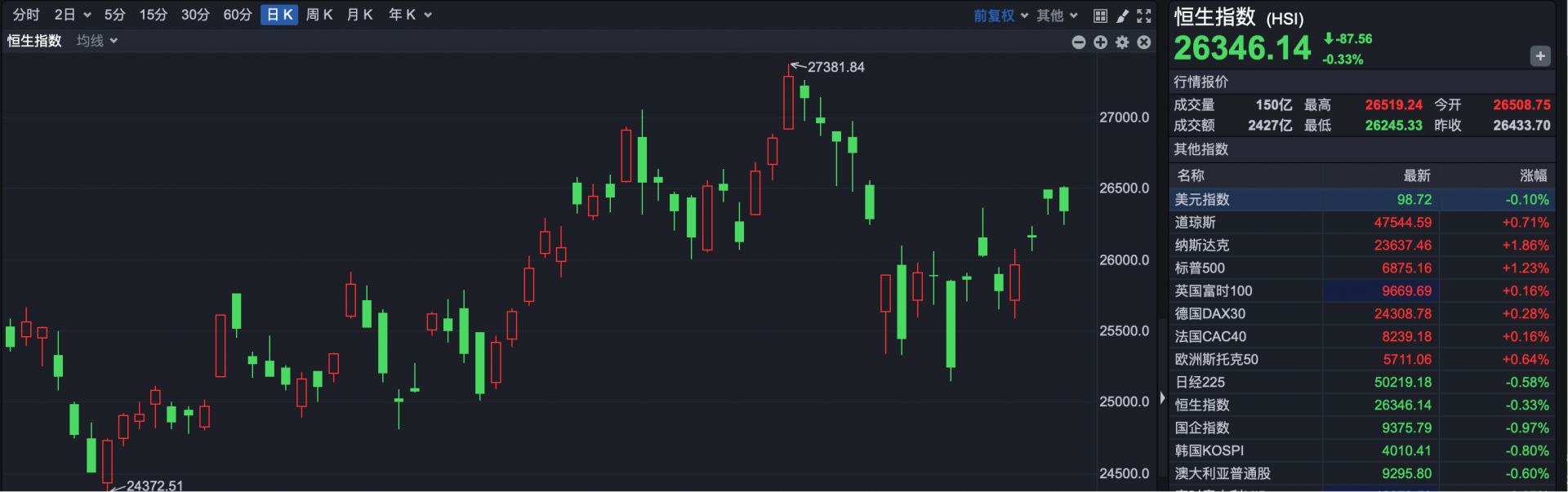Add 恒生指数 to watchlist with plus button
The image size is (1568, 492).
point(1539,56)
